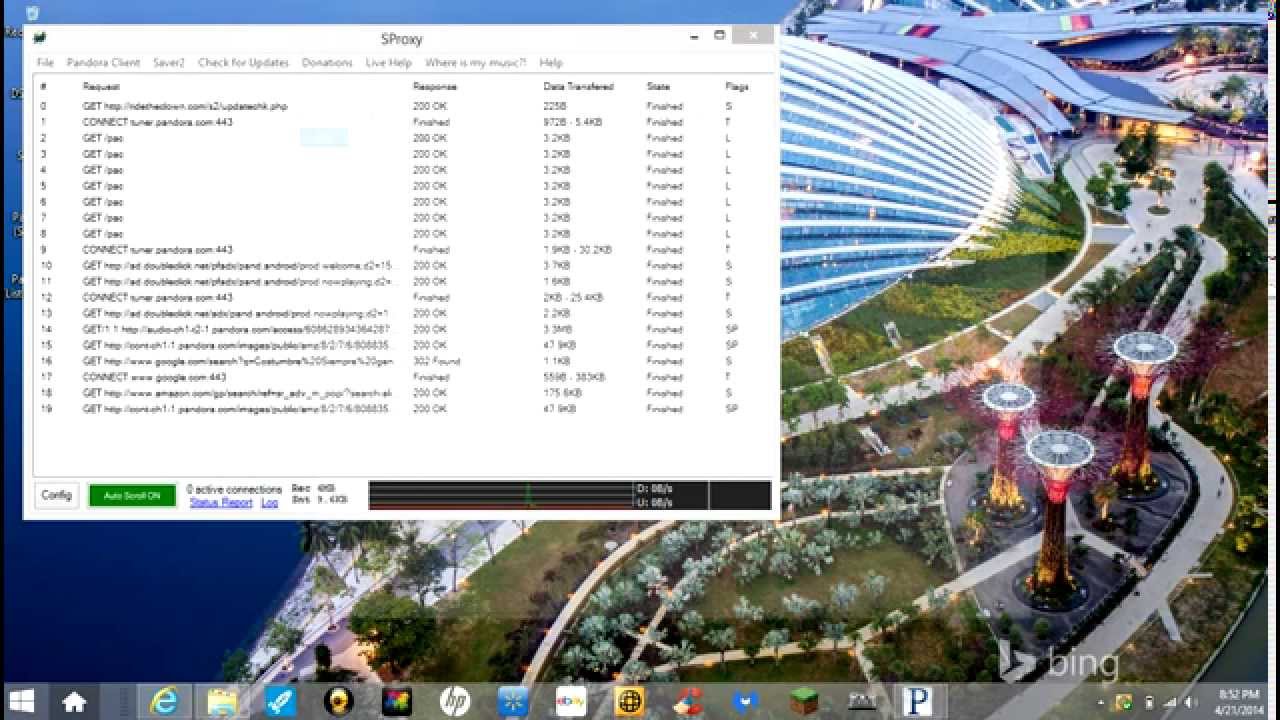Image resolution: width=1280 pixels, height=720 pixels.
Task: Open the Saver2 menu
Action: [x=169, y=62]
